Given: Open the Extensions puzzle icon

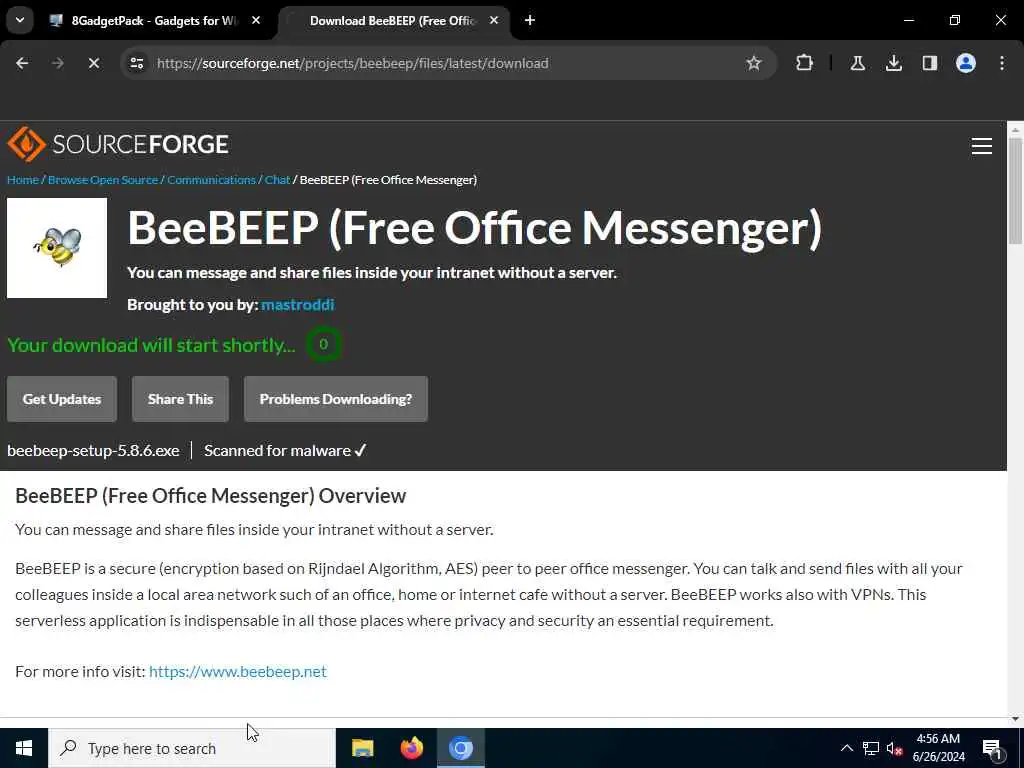Looking at the screenshot, I should [x=805, y=63].
